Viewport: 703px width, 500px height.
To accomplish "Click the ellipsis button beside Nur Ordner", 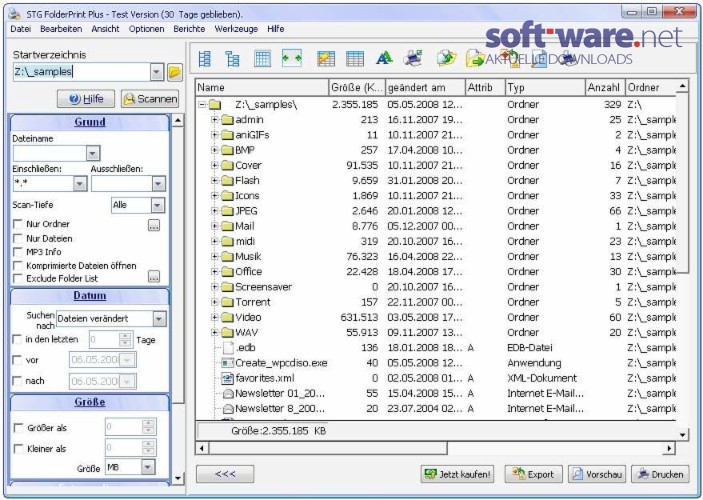I will coord(154,225).
